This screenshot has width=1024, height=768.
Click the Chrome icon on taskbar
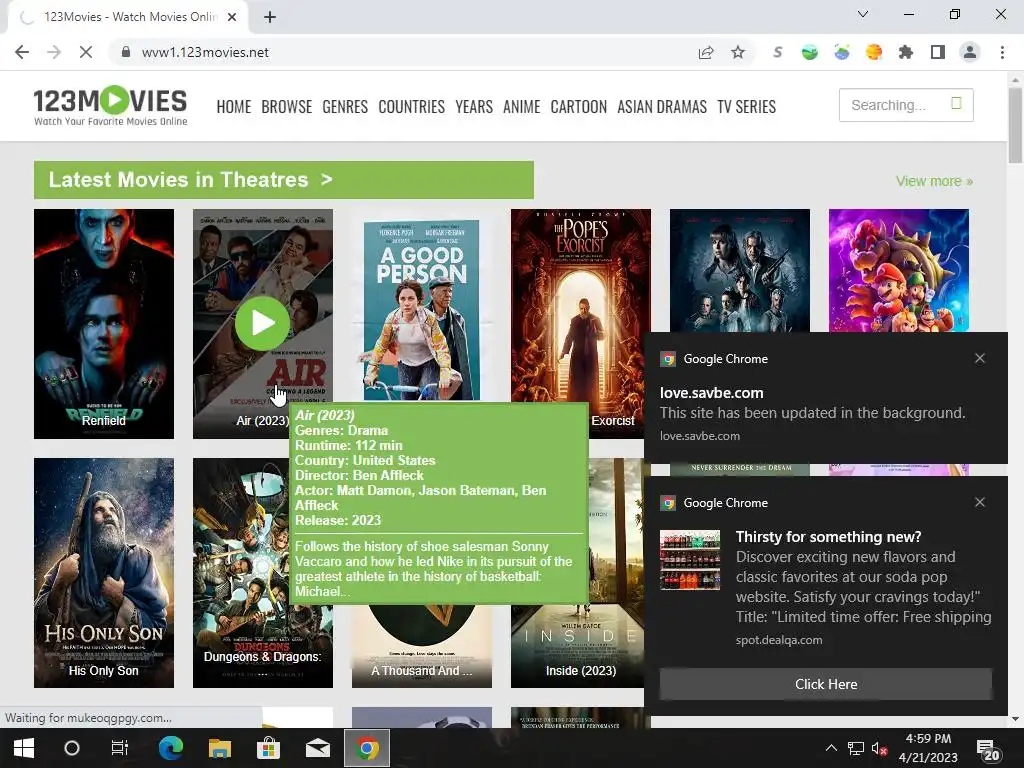tap(367, 748)
